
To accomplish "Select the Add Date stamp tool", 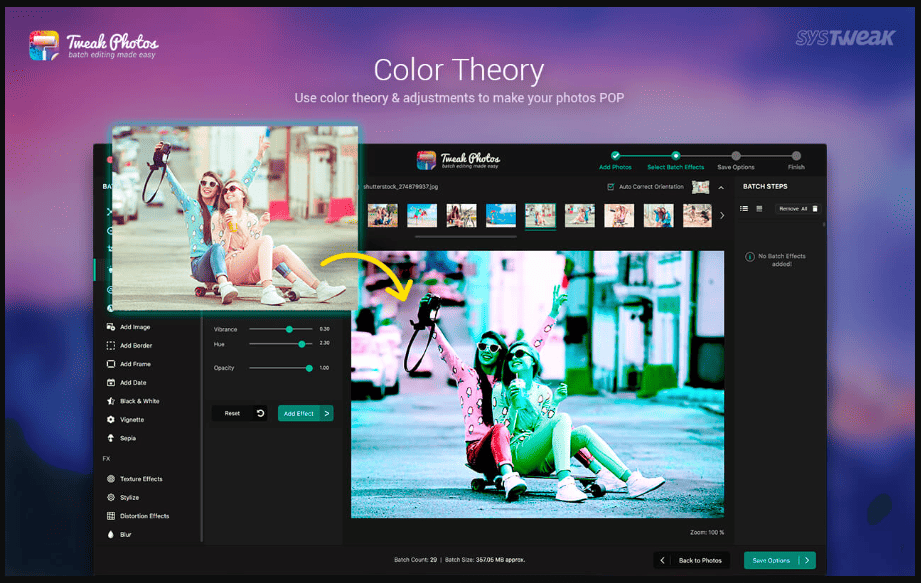I will coord(126,383).
